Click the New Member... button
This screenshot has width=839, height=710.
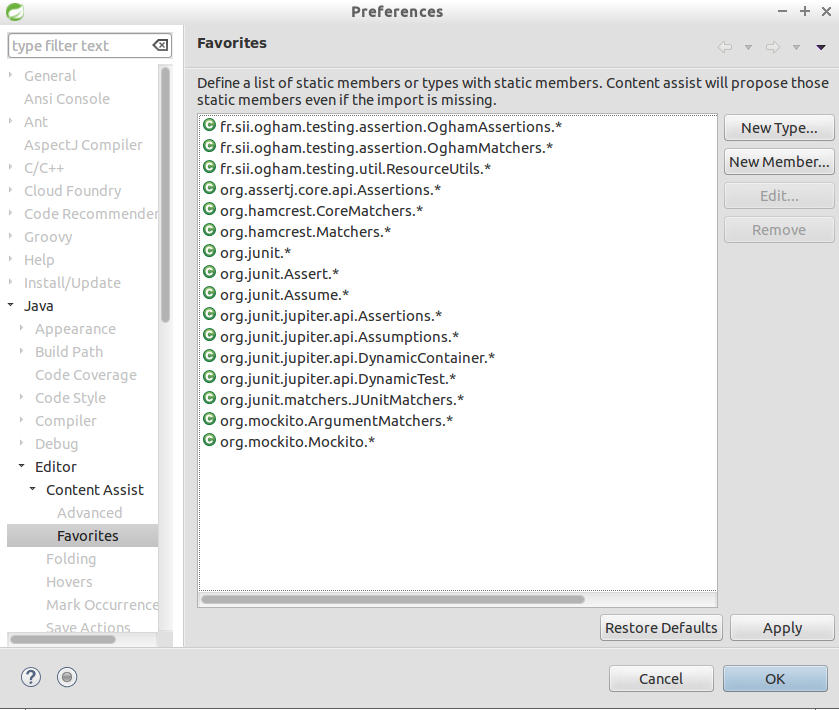pyautogui.click(x=779, y=162)
